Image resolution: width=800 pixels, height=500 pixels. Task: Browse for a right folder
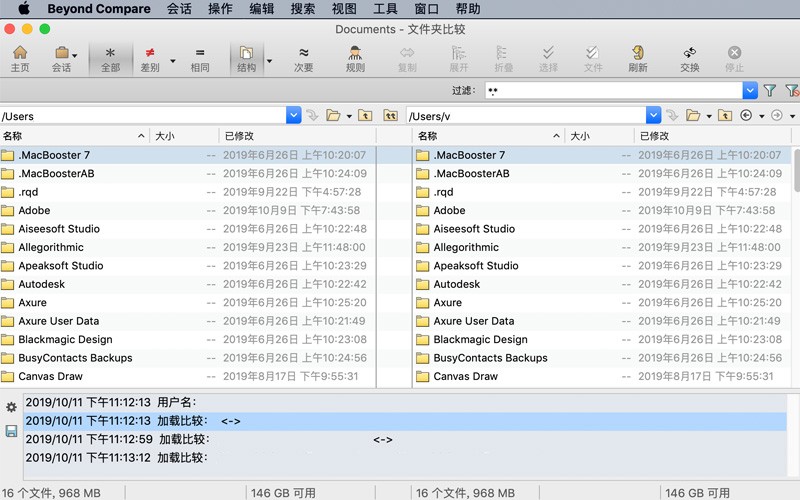point(693,116)
